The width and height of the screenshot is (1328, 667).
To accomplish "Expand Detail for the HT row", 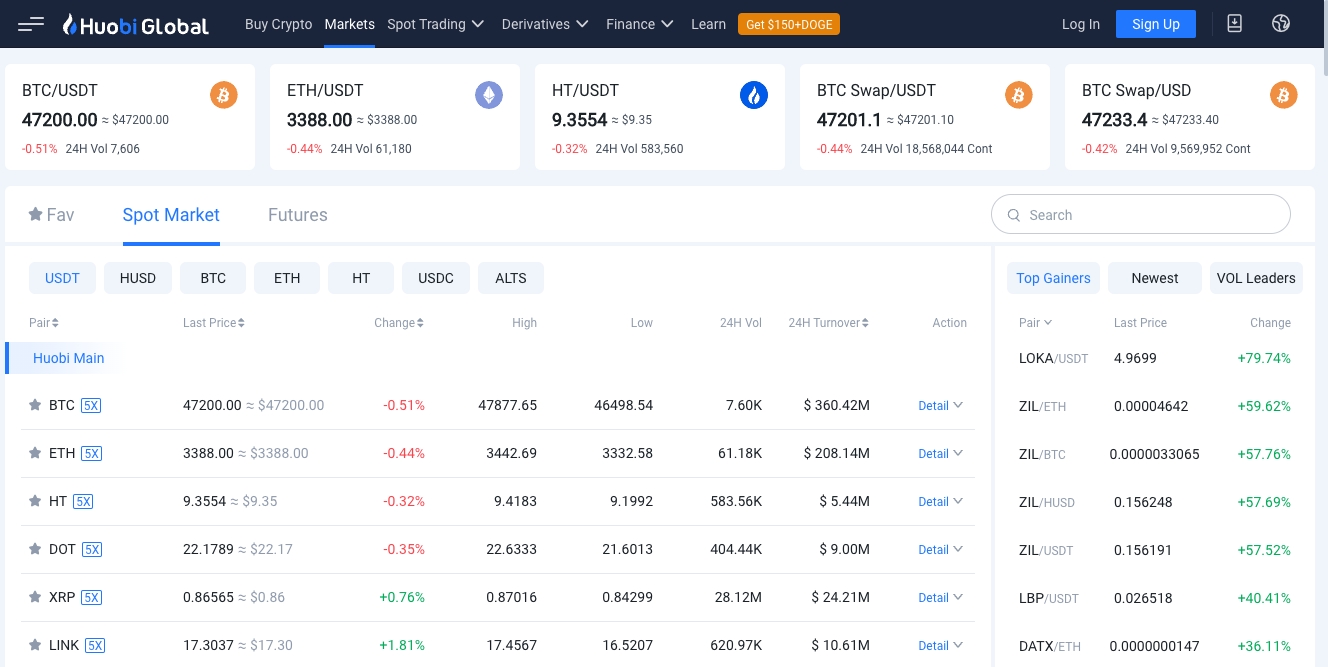I will 940,501.
